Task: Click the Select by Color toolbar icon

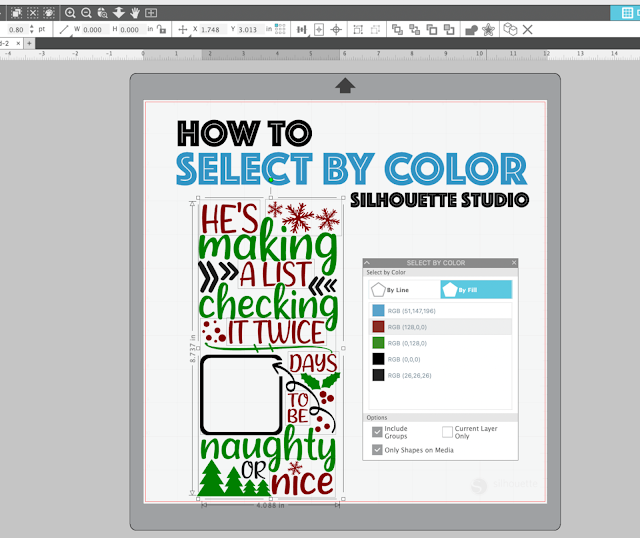Action: (x=49, y=13)
